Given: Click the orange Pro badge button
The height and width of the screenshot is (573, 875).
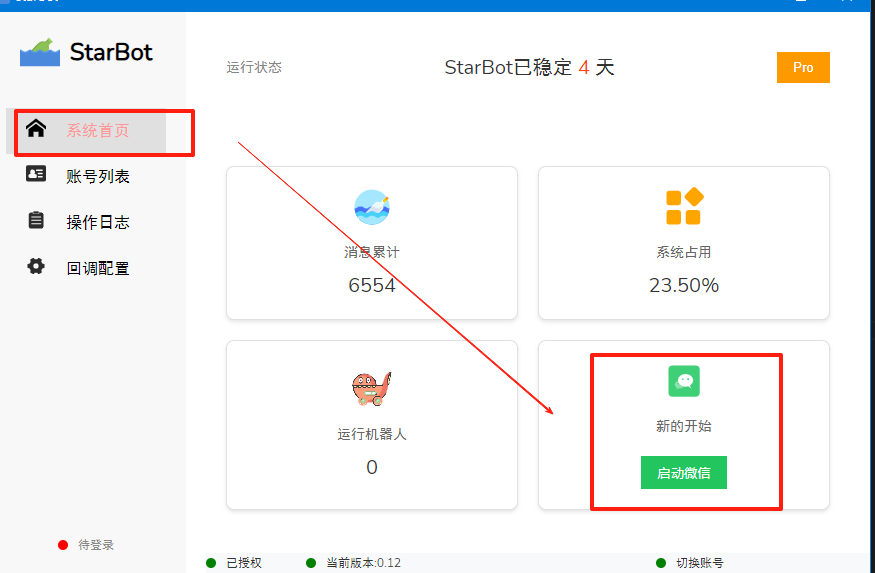Looking at the screenshot, I should (803, 67).
